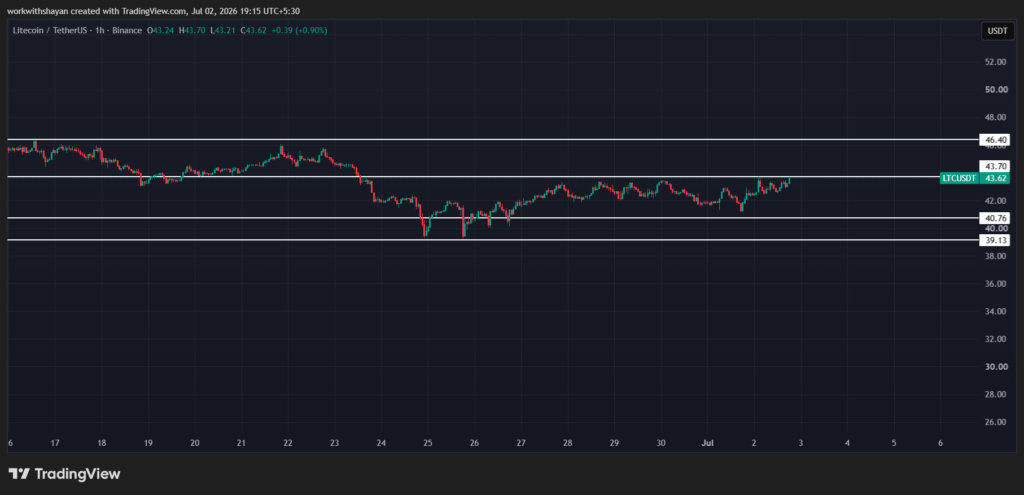
Task: Click date 23 on the time axis
Action: 335,443
